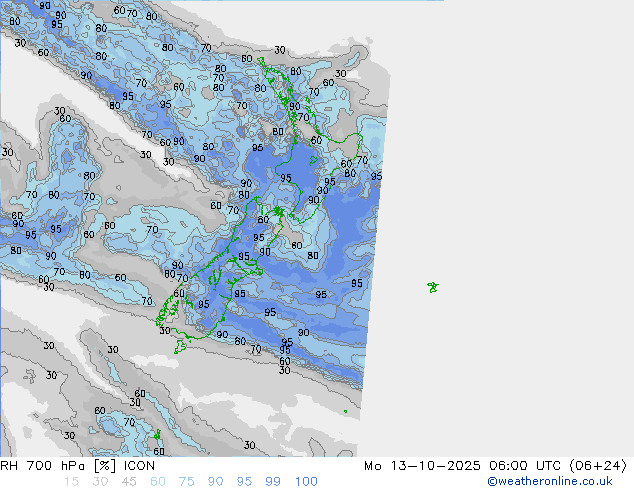Select the 75 value in the legend
The width and height of the screenshot is (634, 490).
click(x=186, y=481)
